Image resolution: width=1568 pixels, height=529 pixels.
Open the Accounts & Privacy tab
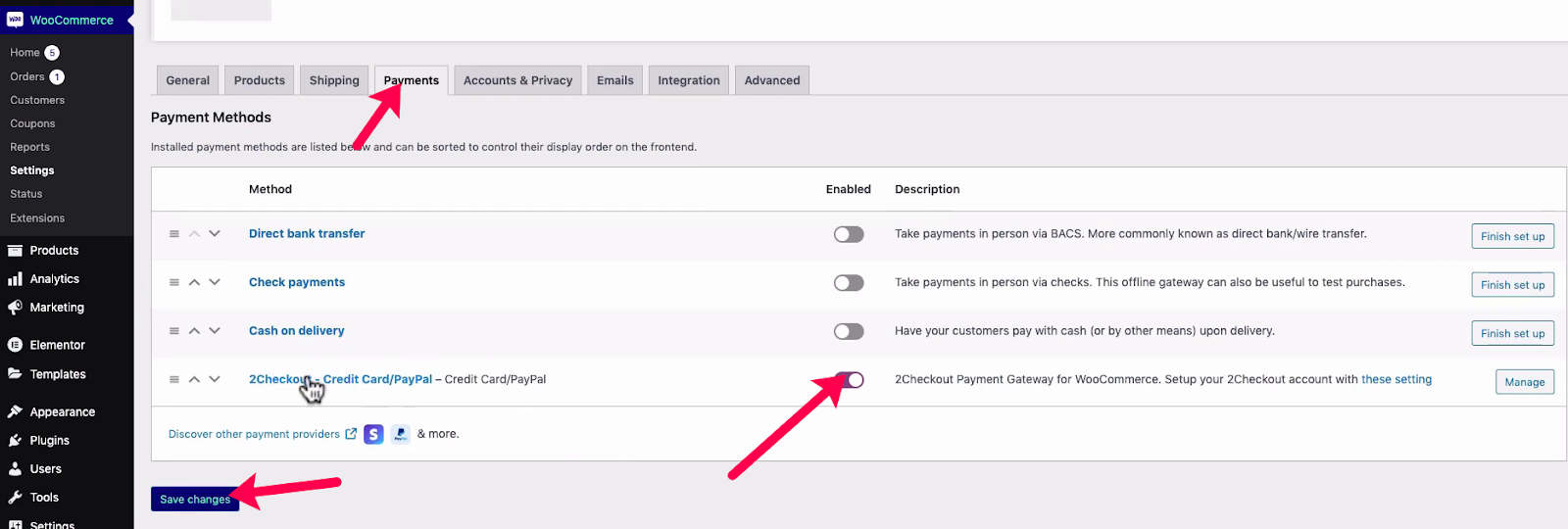point(517,80)
